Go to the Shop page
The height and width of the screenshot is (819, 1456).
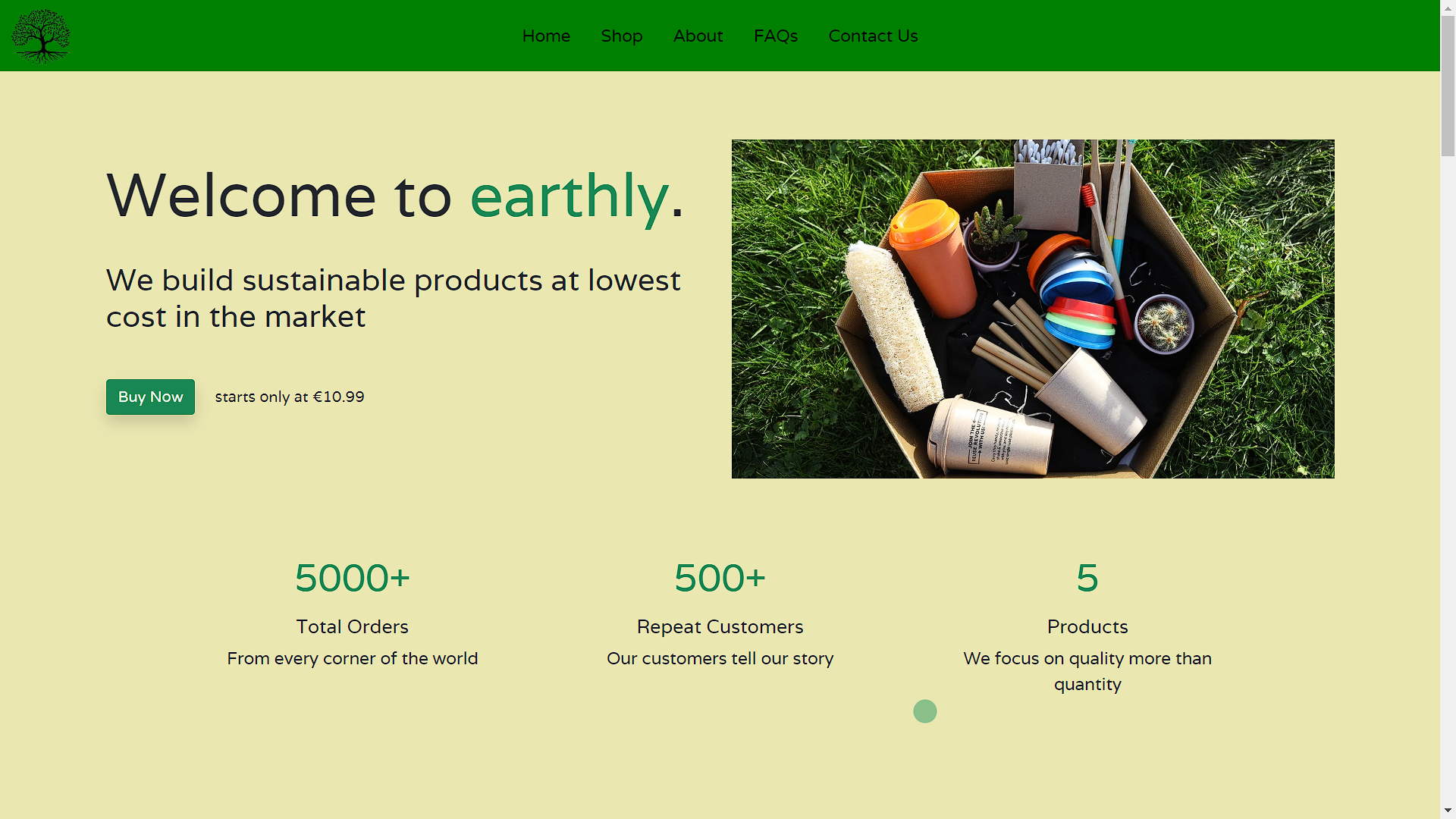pyautogui.click(x=621, y=36)
